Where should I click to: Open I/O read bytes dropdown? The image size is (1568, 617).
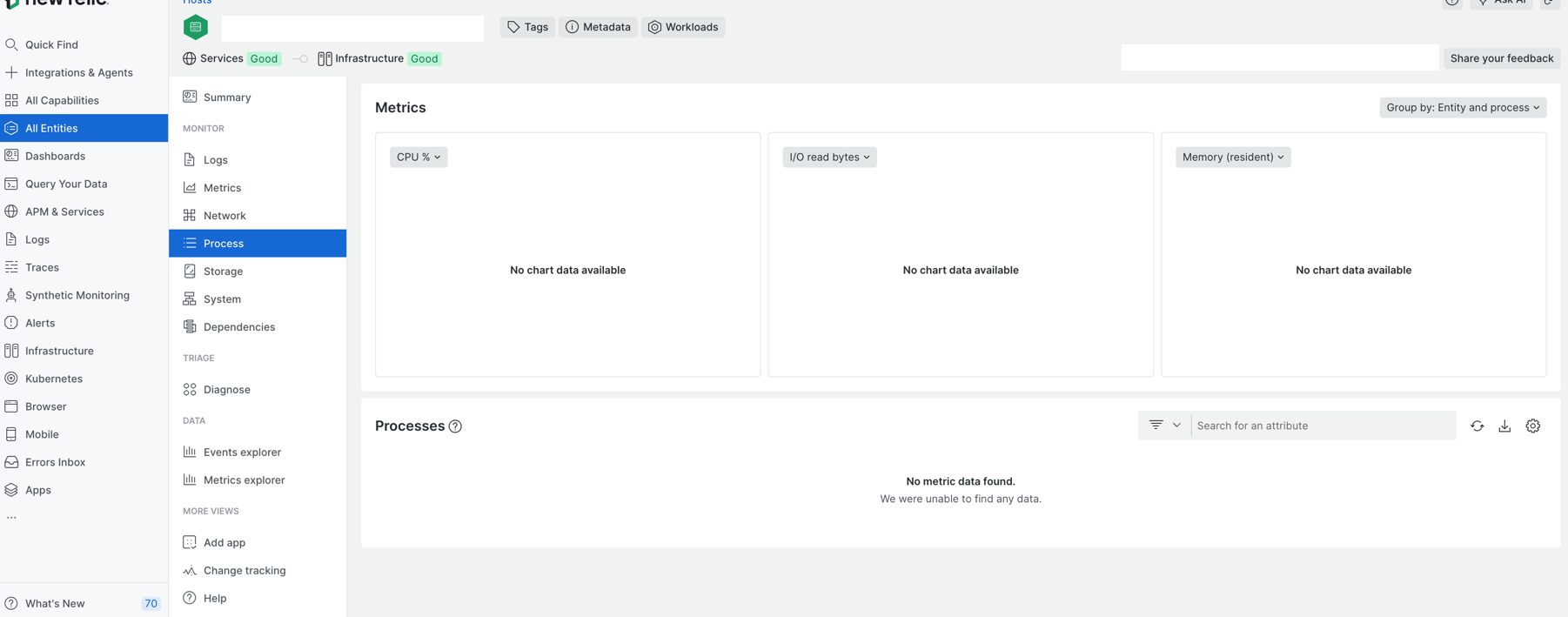tap(829, 158)
